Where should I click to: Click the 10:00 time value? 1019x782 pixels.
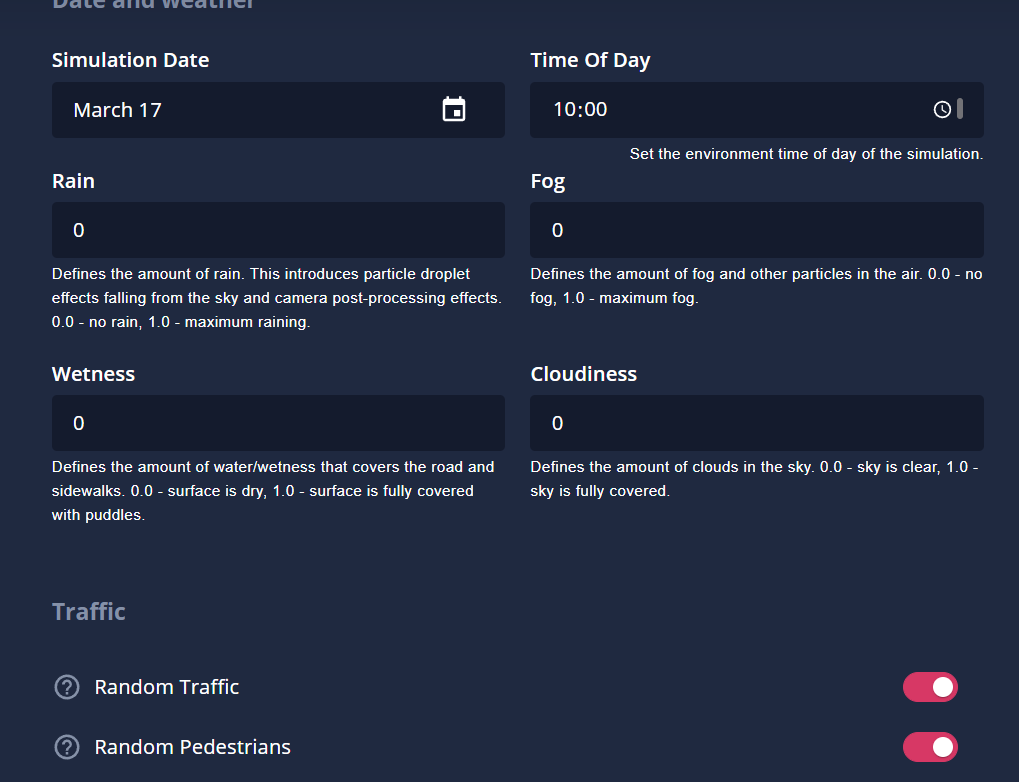[x=580, y=109]
